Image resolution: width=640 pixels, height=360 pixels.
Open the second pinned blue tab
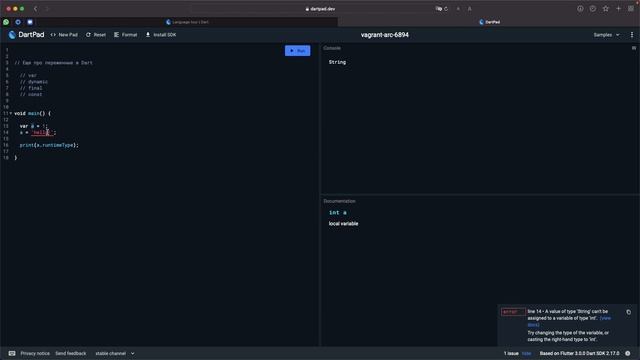pyautogui.click(x=18, y=22)
